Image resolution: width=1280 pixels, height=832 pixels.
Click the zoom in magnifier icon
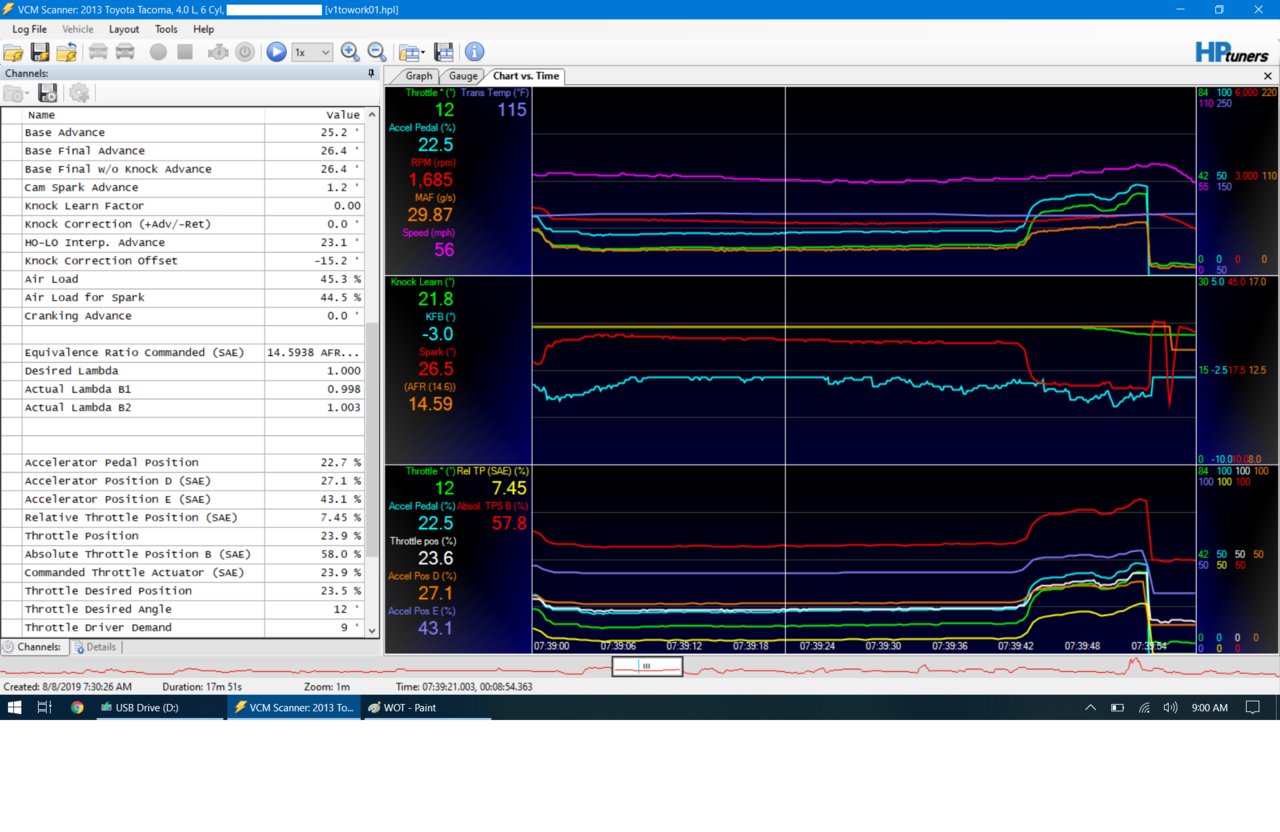click(x=350, y=52)
